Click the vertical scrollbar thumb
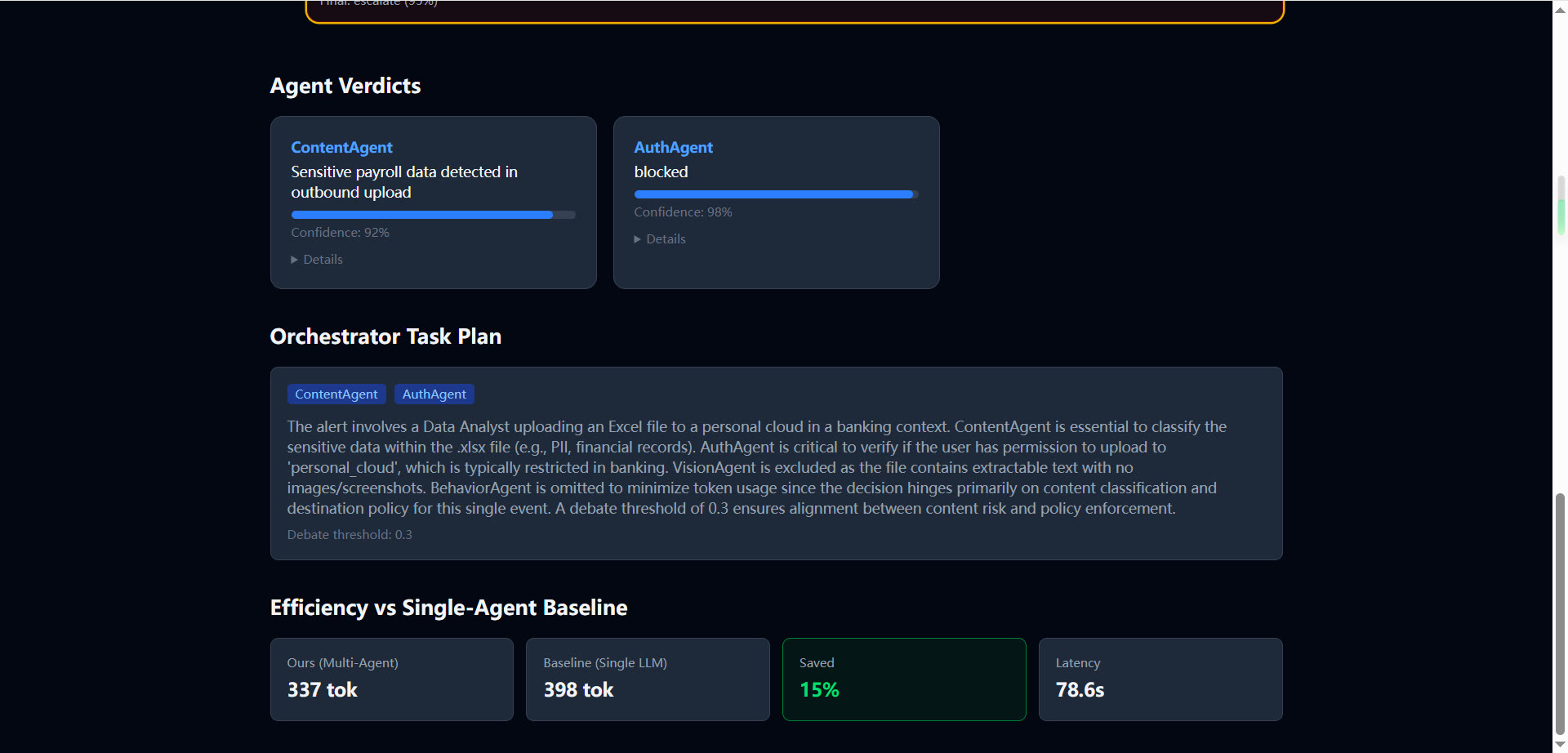The image size is (1568, 753). point(1561,614)
